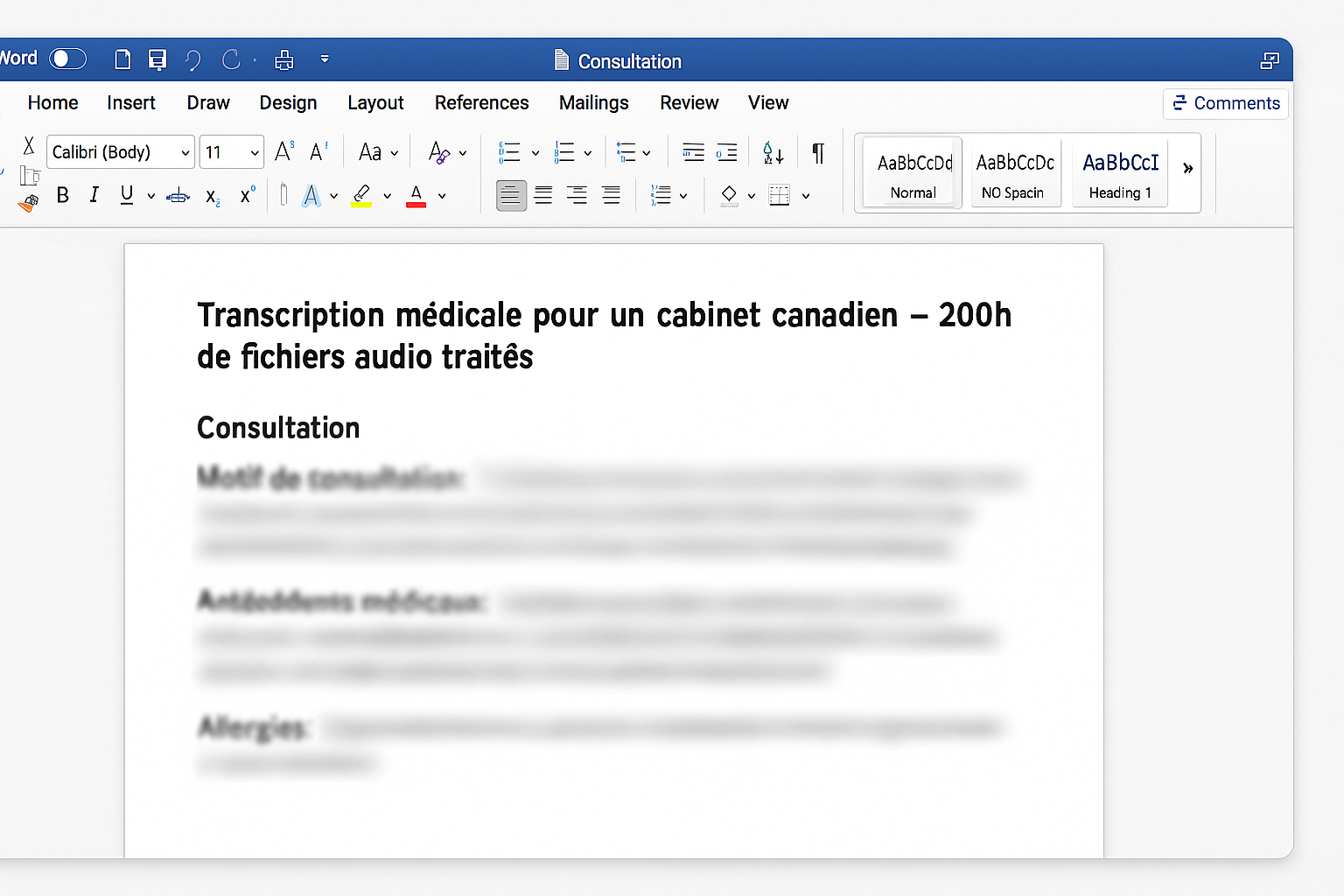Click the Consultation heading in the document
Viewport: 1344px width, 896px height.
pos(278,428)
